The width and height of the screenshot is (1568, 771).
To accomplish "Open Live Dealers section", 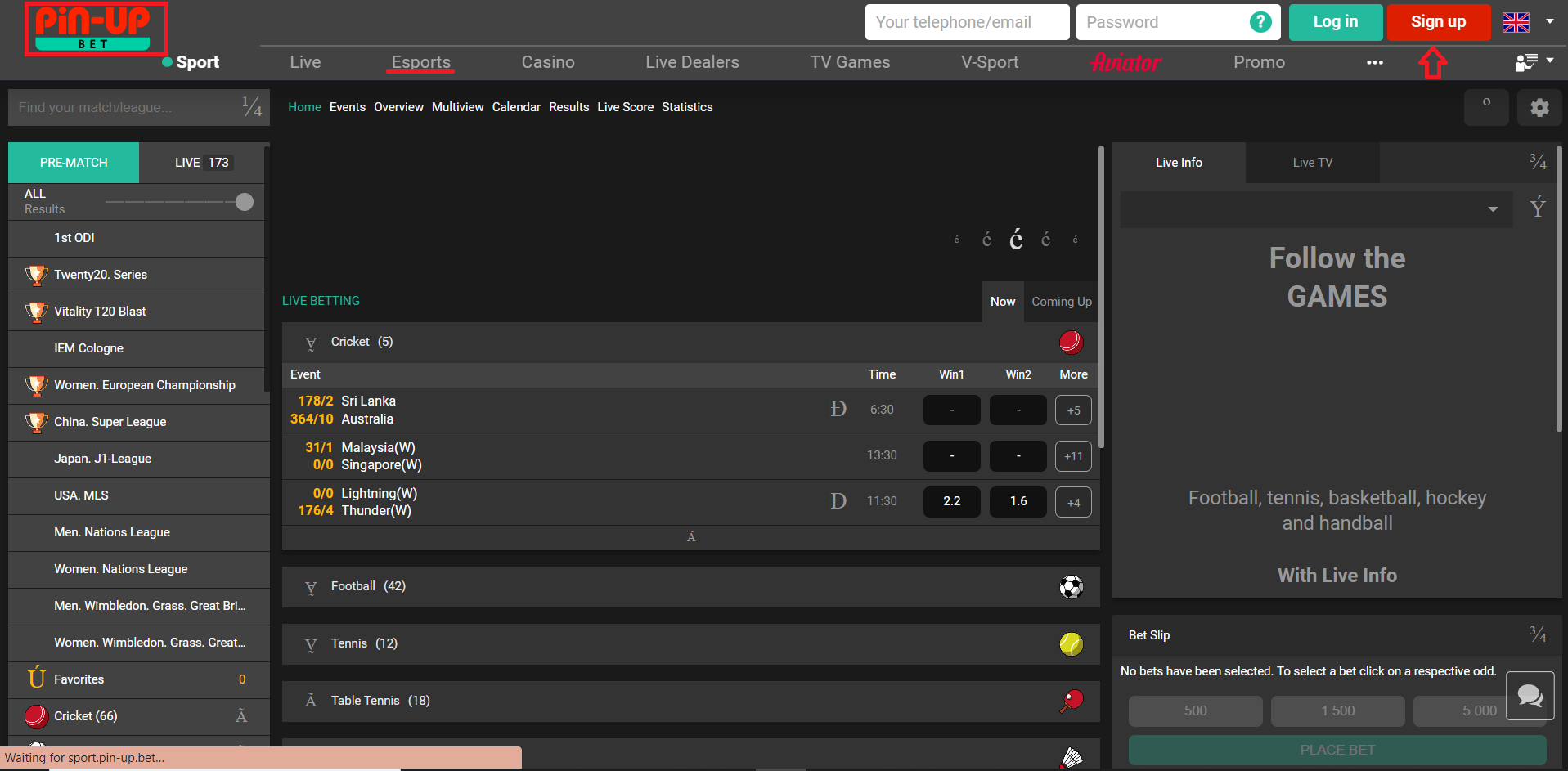I will tap(692, 62).
